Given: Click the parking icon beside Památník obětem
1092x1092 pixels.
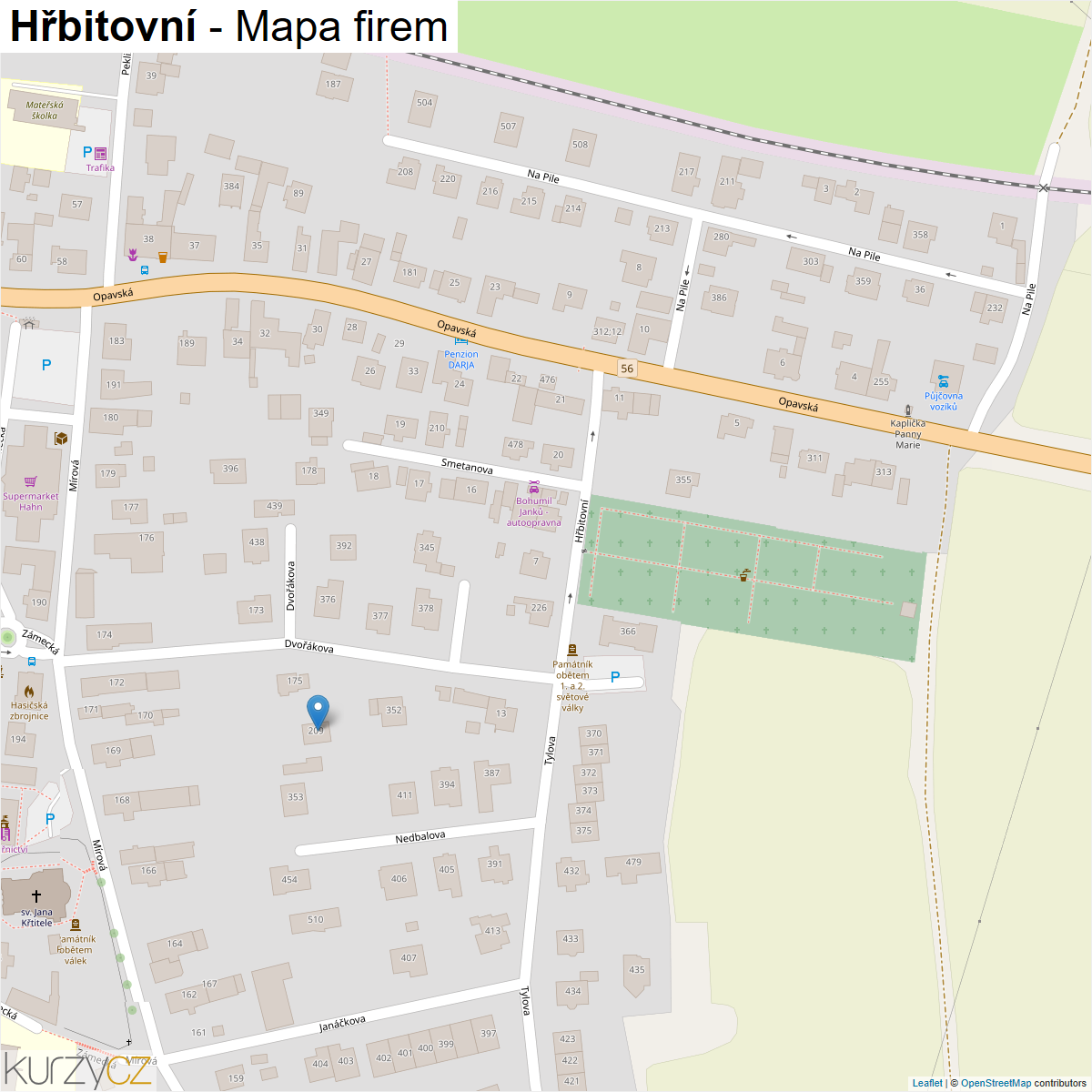Looking at the screenshot, I should 615,677.
